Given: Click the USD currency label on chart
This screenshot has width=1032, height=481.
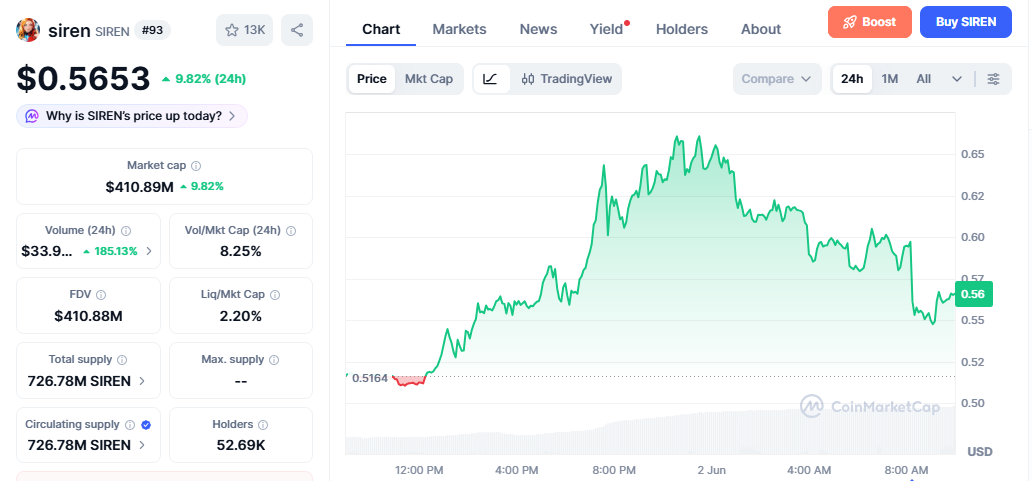Looking at the screenshot, I should [x=979, y=451].
